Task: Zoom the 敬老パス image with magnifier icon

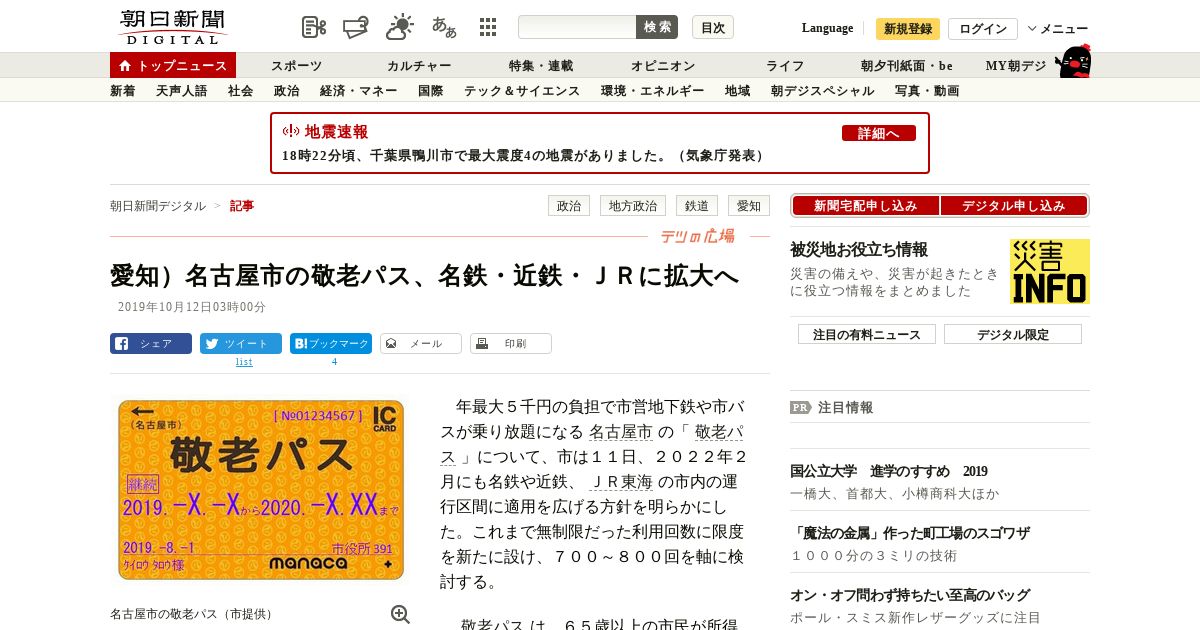Action: pos(400,614)
